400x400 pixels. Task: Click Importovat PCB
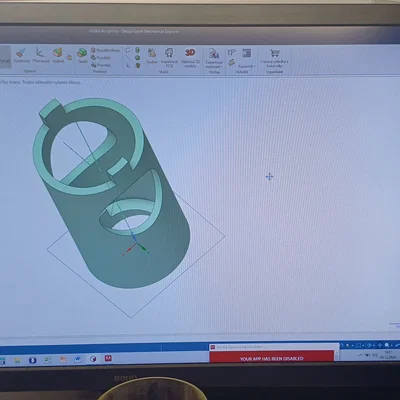point(169,57)
